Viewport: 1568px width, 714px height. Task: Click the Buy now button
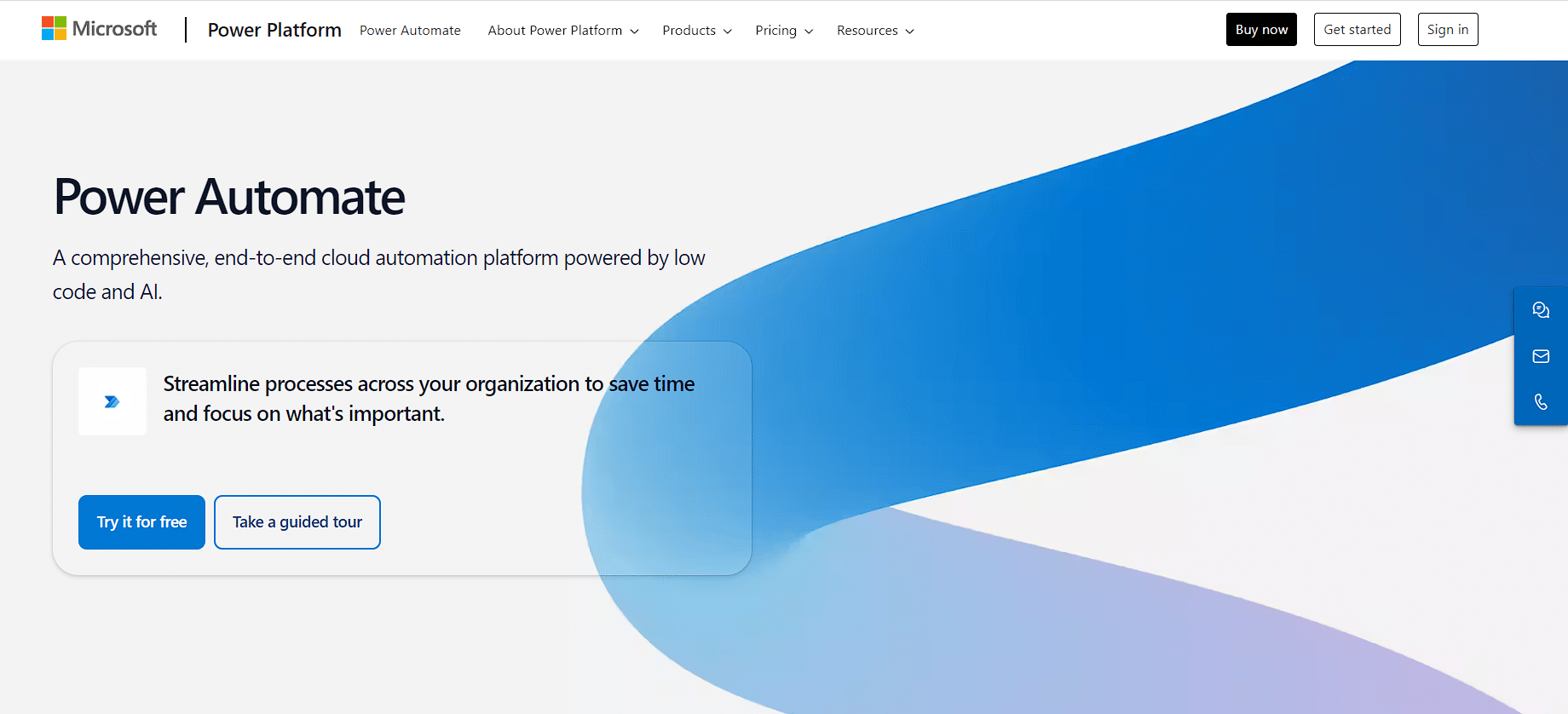click(x=1261, y=30)
